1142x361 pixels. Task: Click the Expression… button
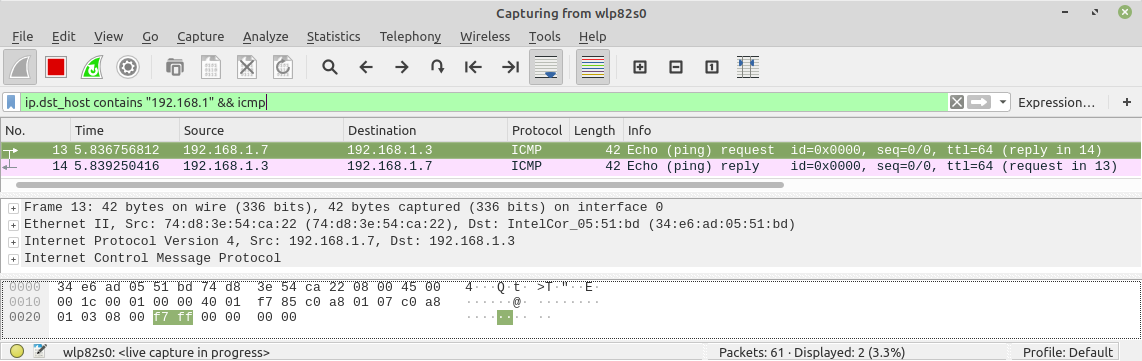click(1056, 103)
